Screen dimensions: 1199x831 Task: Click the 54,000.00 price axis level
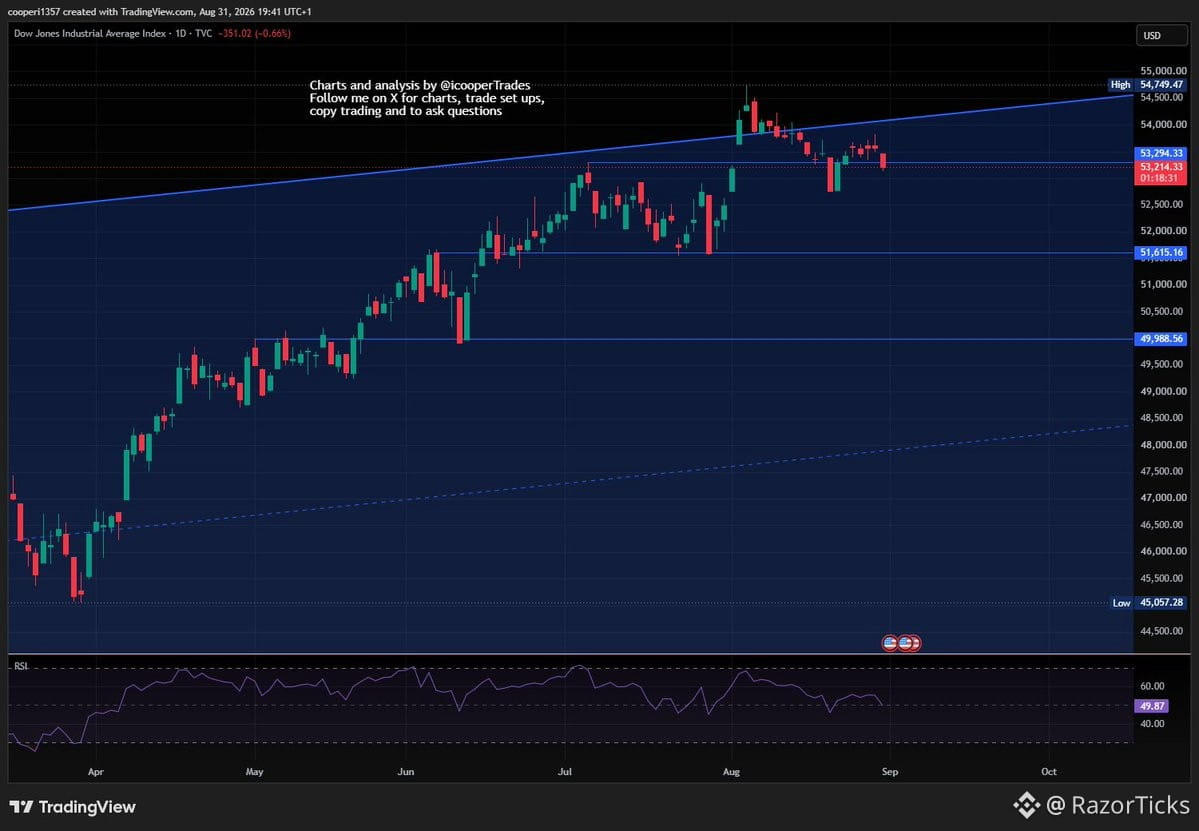point(1163,124)
